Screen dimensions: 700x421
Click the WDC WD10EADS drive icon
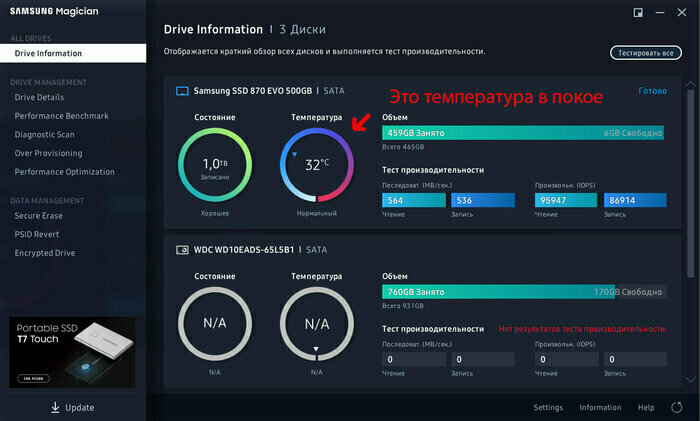(182, 250)
